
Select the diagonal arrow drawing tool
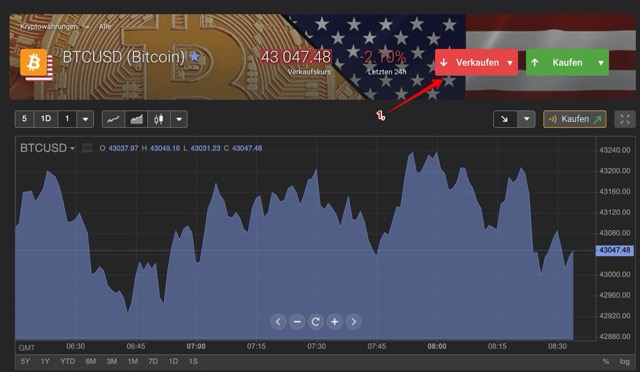tap(505, 119)
